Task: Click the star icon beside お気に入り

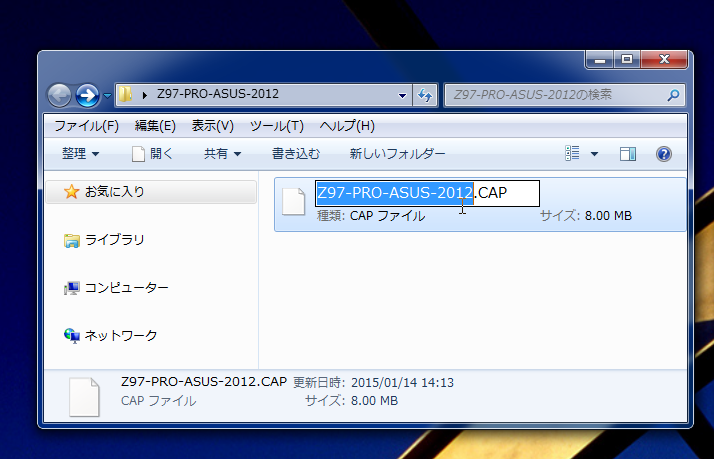Action: coord(71,192)
